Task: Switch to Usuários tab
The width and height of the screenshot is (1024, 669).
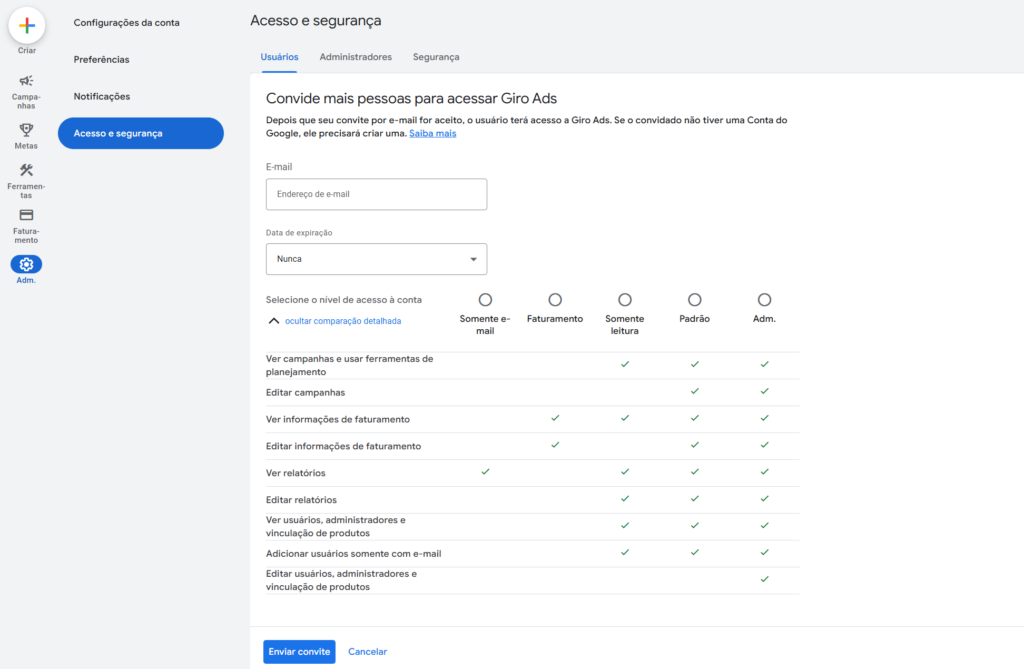Action: point(280,57)
